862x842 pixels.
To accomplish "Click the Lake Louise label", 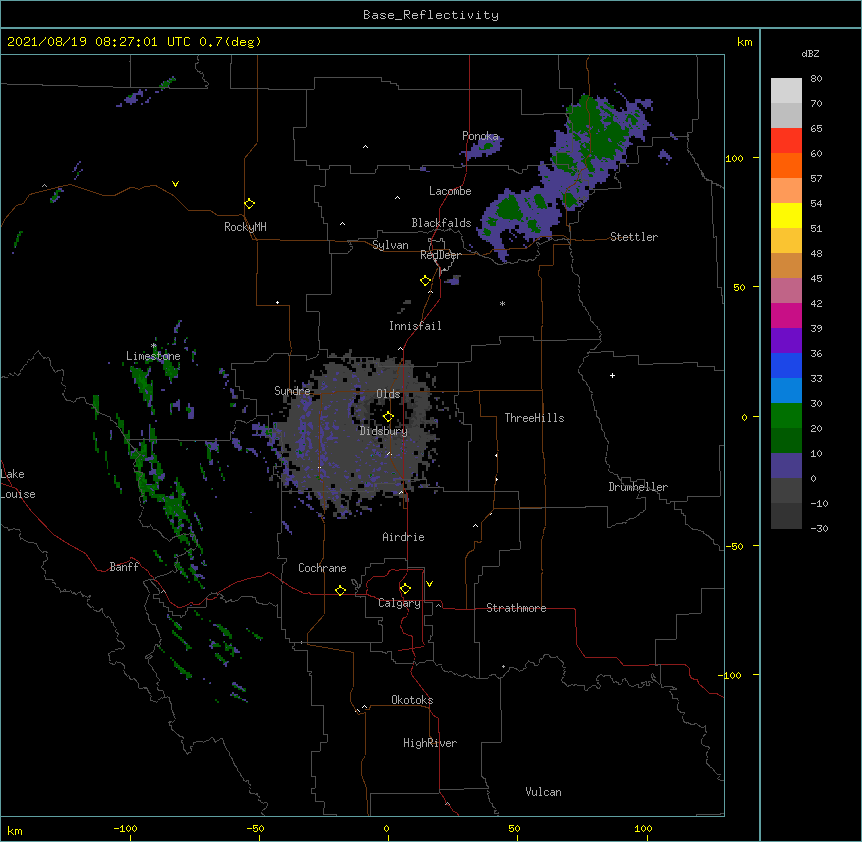I will tap(18, 484).
